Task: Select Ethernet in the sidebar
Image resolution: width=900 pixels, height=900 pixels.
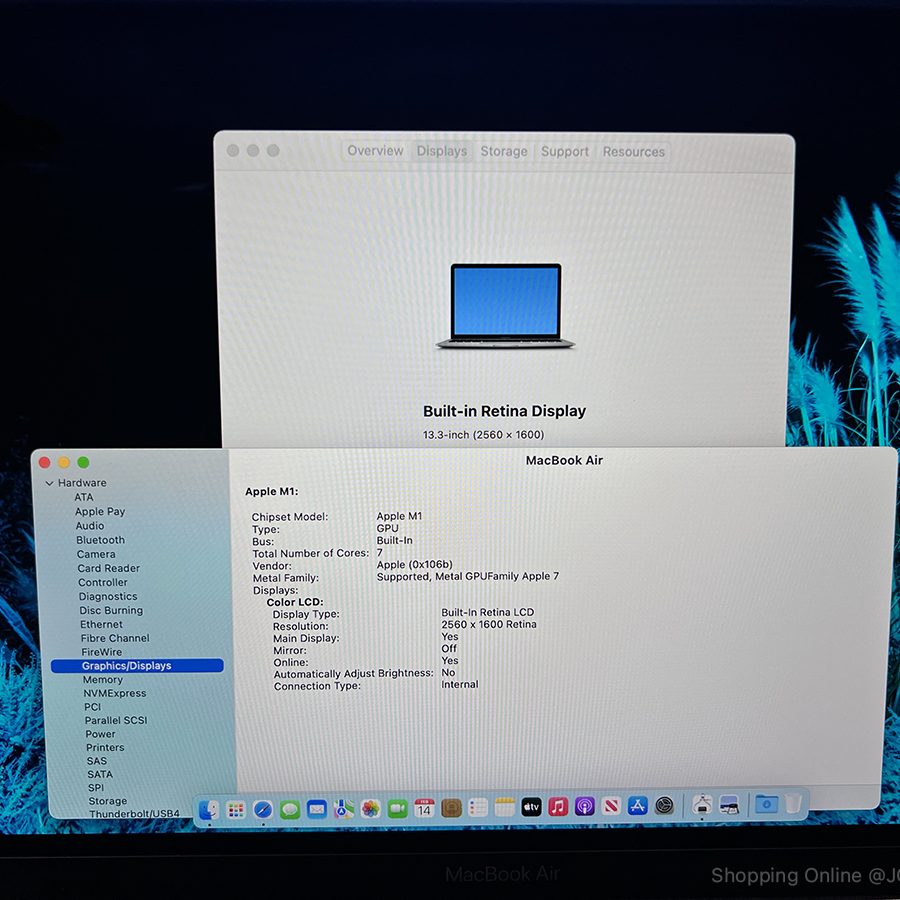Action: (x=102, y=624)
